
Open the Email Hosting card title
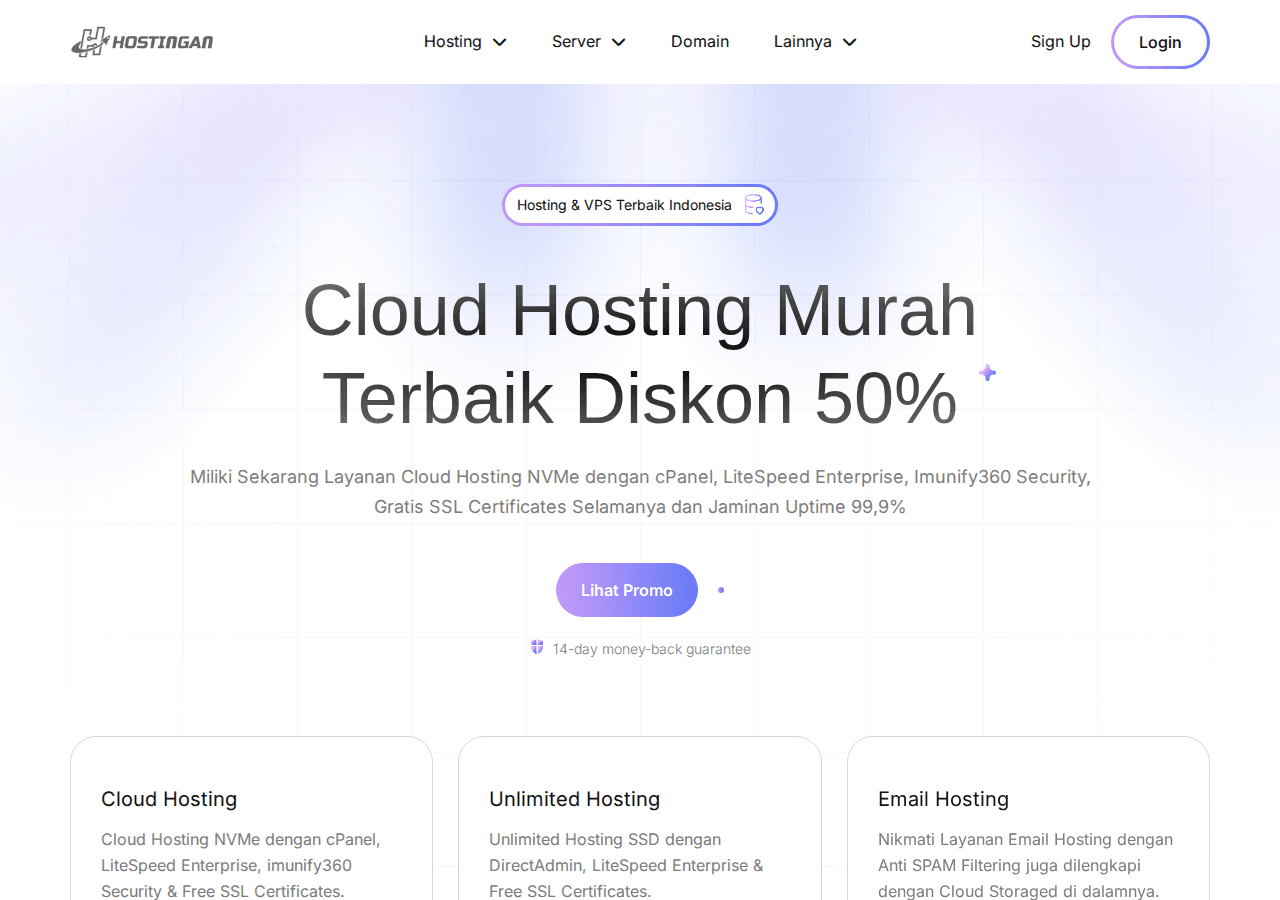943,799
